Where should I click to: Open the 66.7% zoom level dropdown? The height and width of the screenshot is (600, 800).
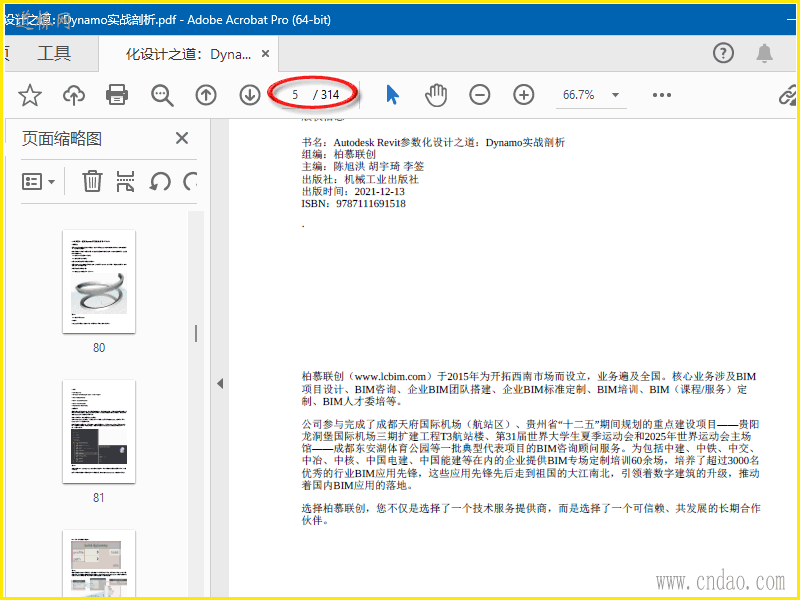pyautogui.click(x=591, y=95)
